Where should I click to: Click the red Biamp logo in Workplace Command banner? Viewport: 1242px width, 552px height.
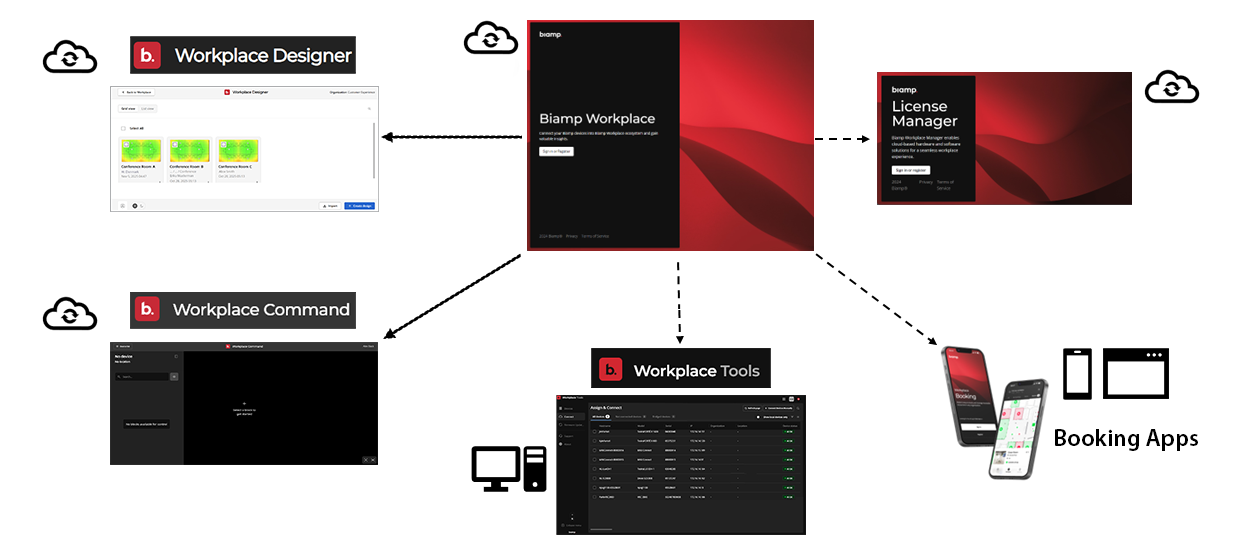[x=148, y=309]
